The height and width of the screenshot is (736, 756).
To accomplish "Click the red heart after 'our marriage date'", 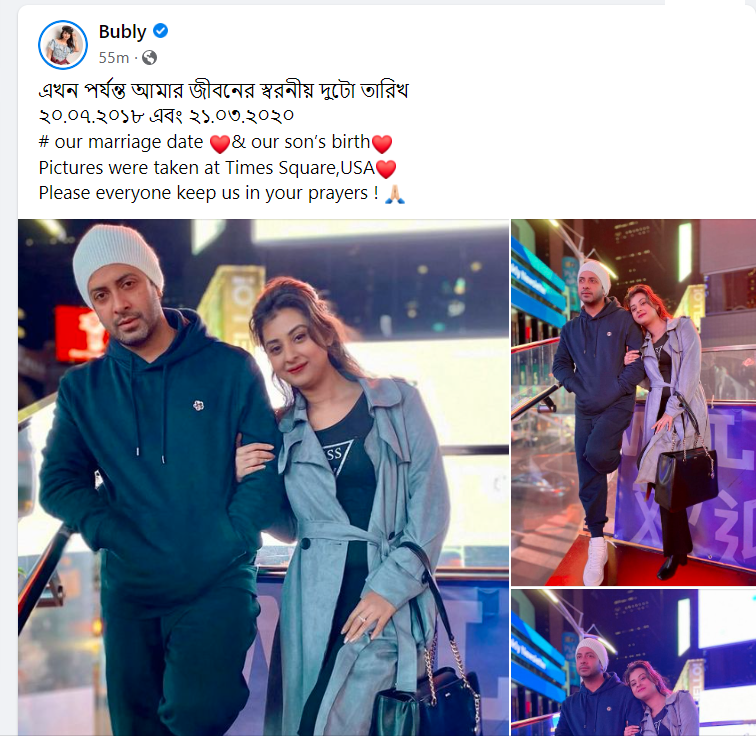I will click(x=220, y=144).
